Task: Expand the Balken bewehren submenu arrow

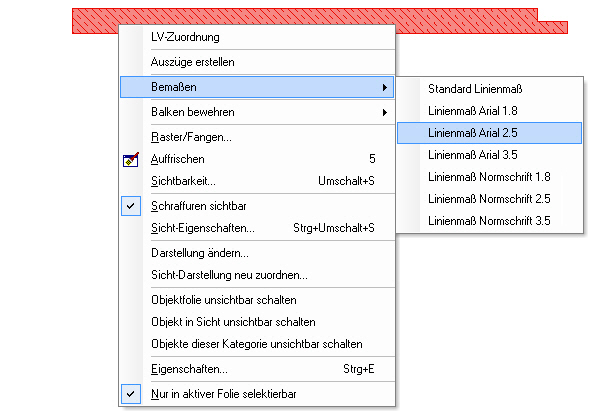Action: coord(385,112)
